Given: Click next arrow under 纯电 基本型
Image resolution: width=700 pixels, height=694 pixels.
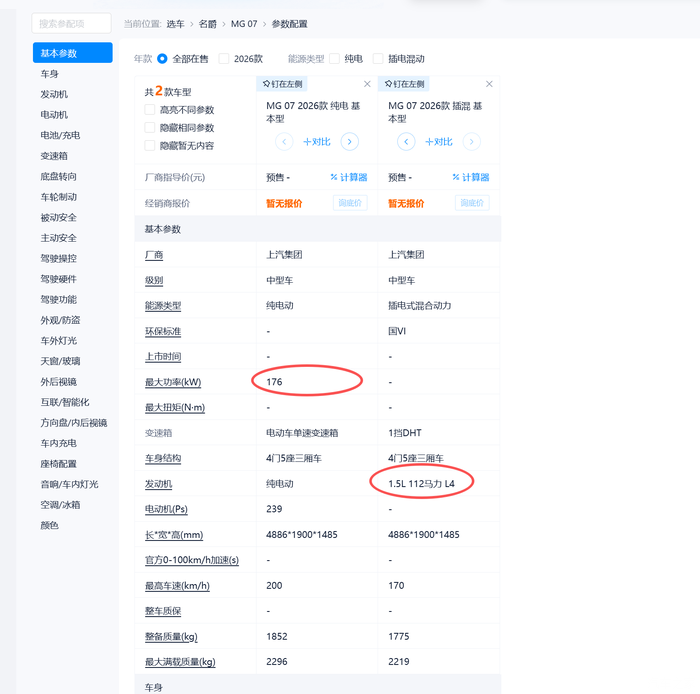Looking at the screenshot, I should pyautogui.click(x=350, y=142).
